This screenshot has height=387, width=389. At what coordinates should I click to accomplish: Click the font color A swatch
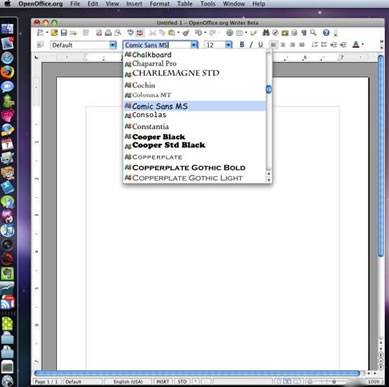[356, 45]
